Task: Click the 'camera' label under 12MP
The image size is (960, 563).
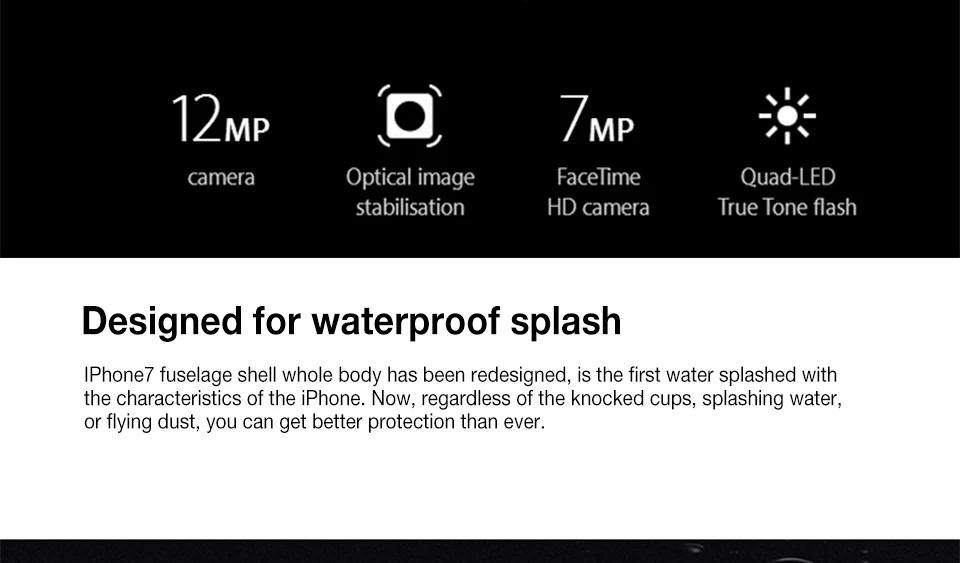Action: (221, 177)
